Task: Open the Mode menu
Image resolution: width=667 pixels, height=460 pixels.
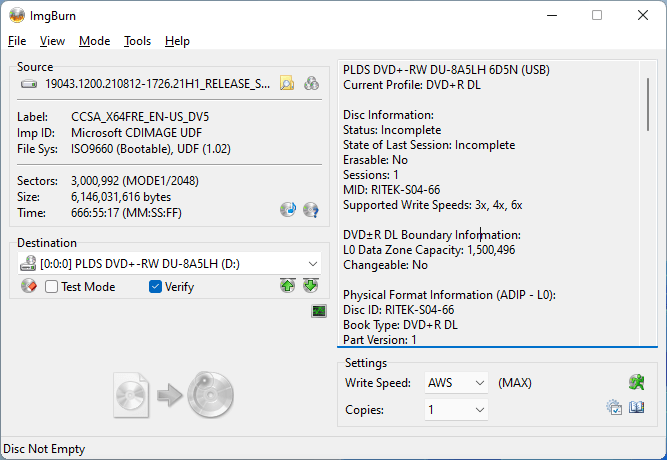Action: (x=94, y=41)
